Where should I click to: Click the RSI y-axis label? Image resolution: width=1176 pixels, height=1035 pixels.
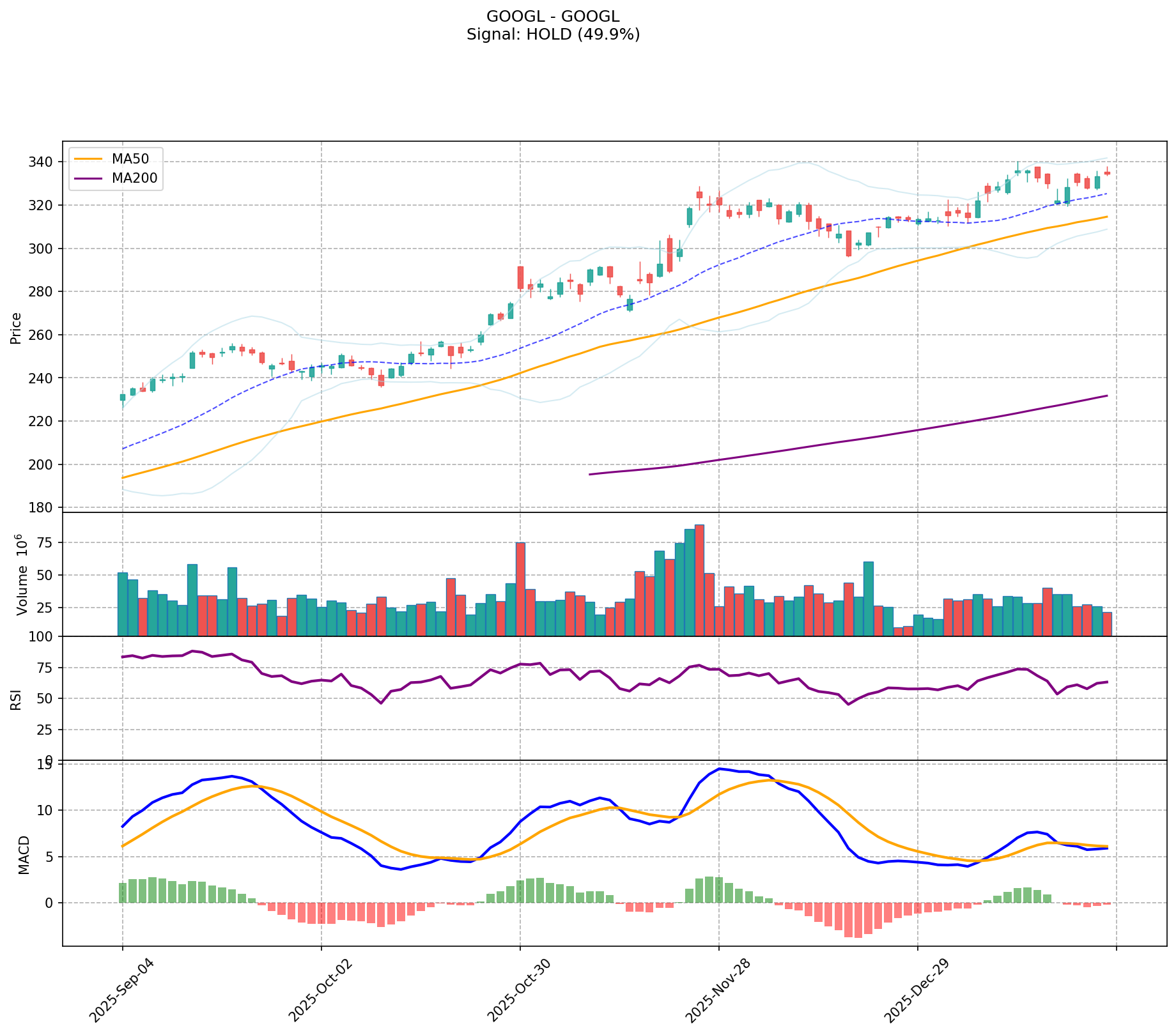pyautogui.click(x=16, y=699)
